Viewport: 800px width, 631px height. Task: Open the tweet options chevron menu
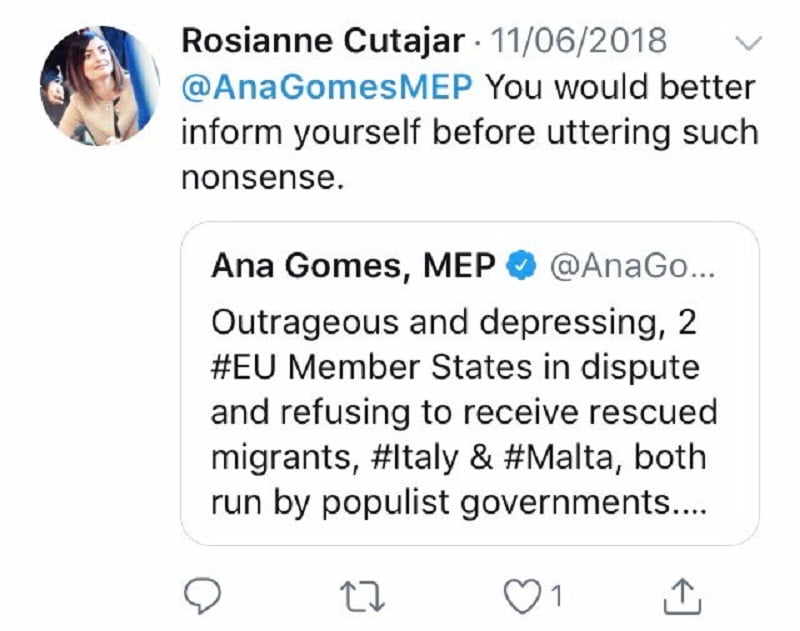748,42
